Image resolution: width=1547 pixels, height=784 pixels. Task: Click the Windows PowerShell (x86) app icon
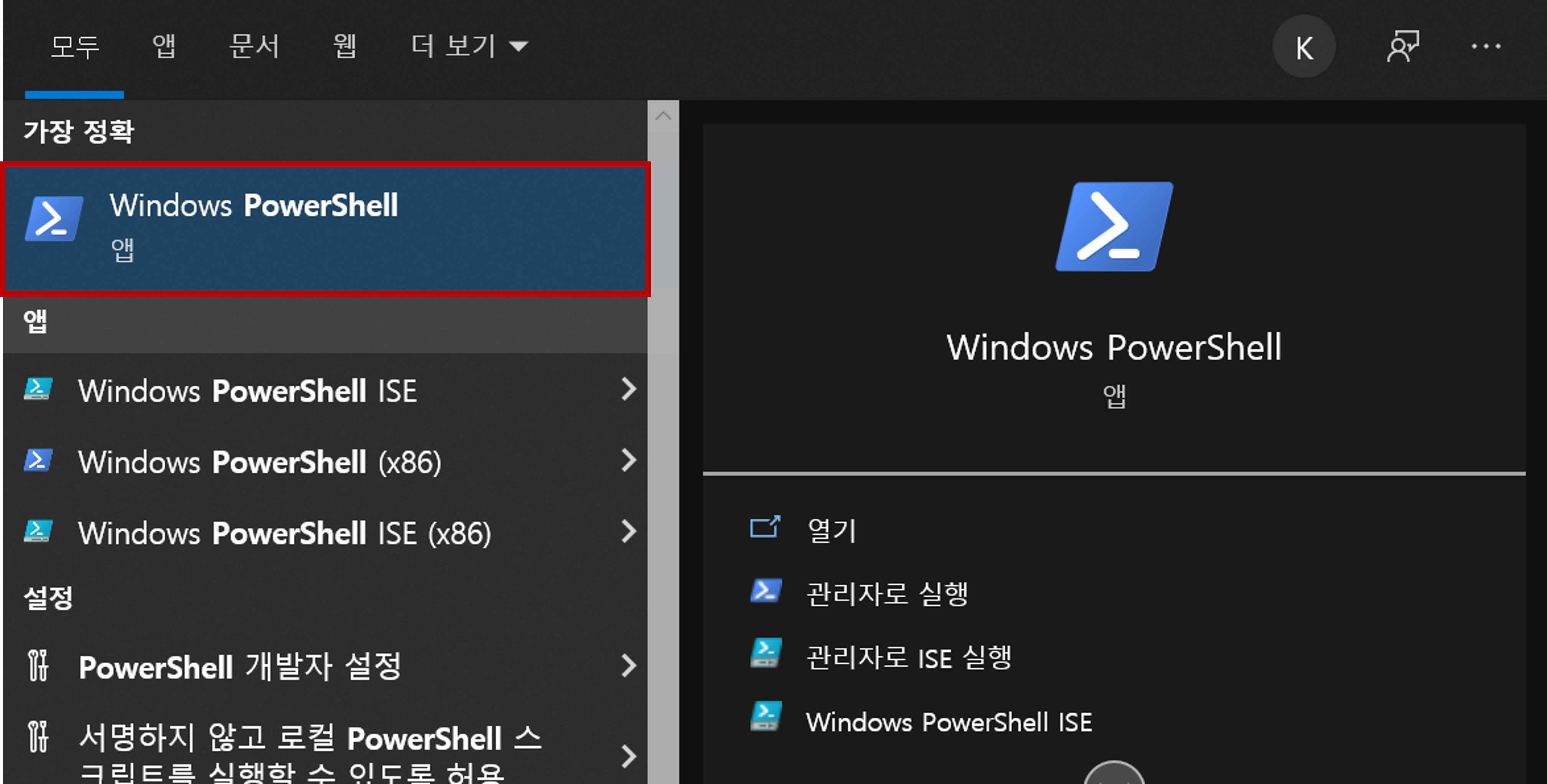click(38, 461)
